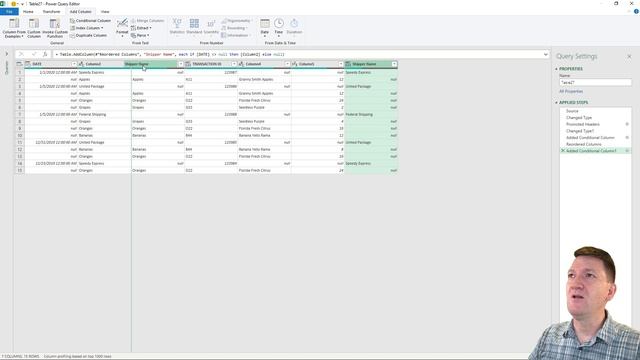640x360 pixels.
Task: Switch to the Transform tab
Action: click(51, 12)
